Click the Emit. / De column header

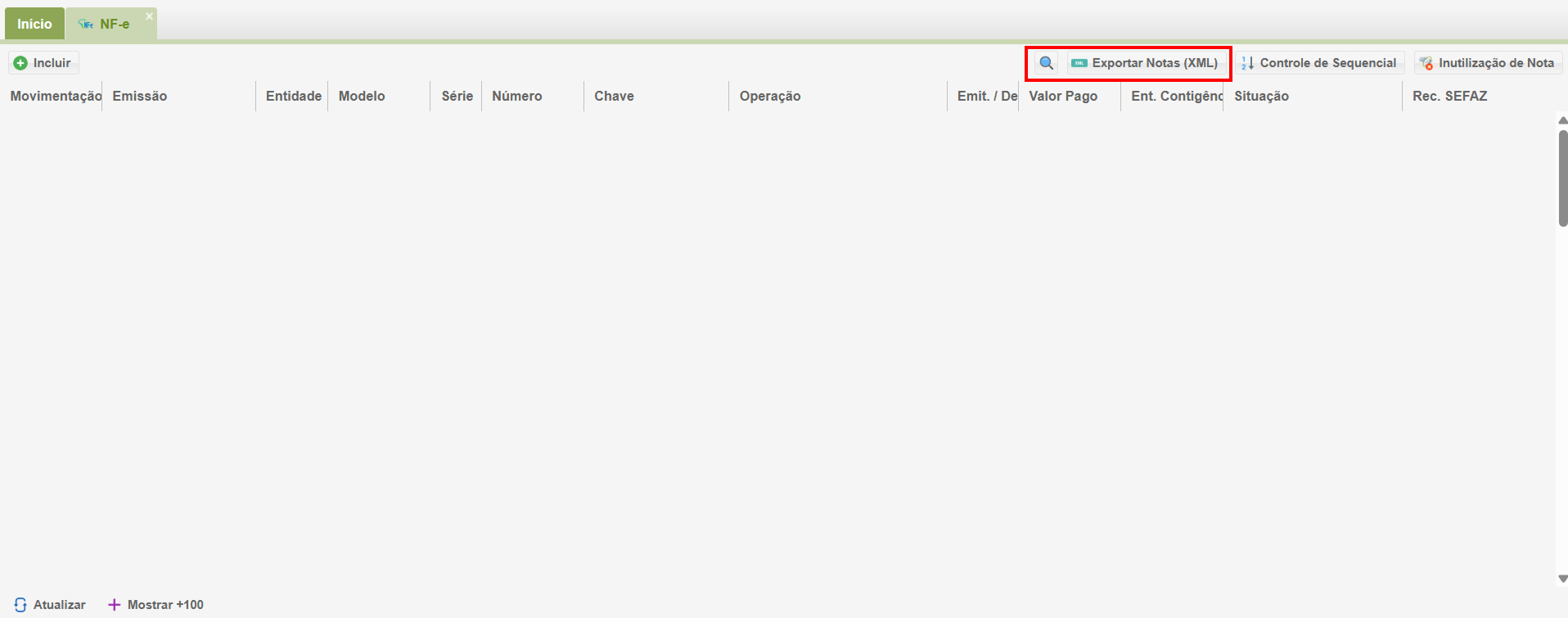[983, 96]
